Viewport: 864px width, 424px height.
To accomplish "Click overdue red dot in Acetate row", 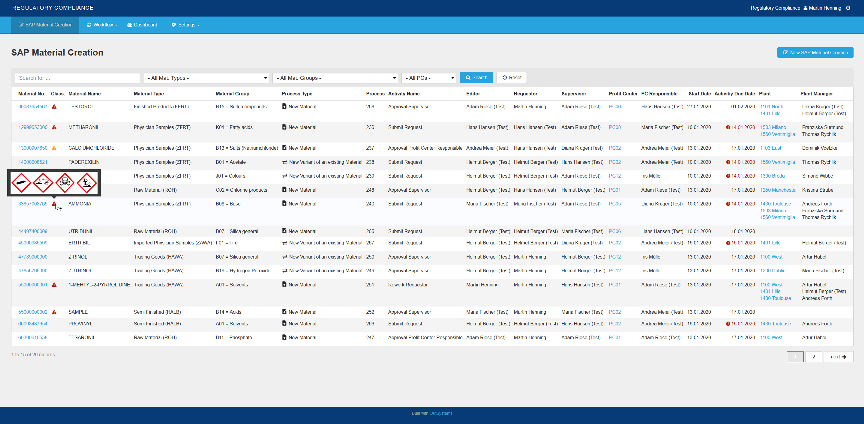I will point(728,162).
